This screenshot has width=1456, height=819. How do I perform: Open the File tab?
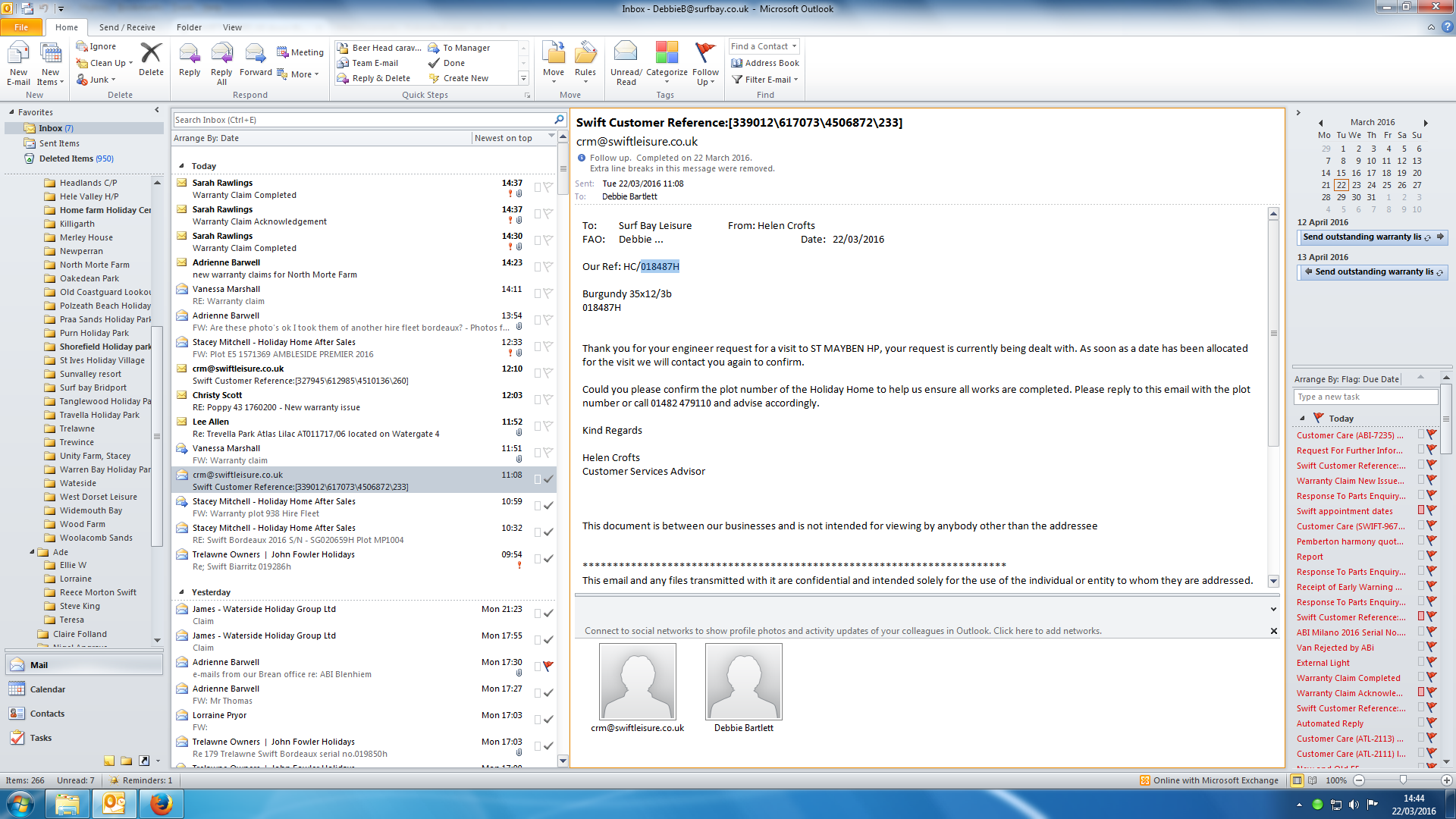point(21,27)
